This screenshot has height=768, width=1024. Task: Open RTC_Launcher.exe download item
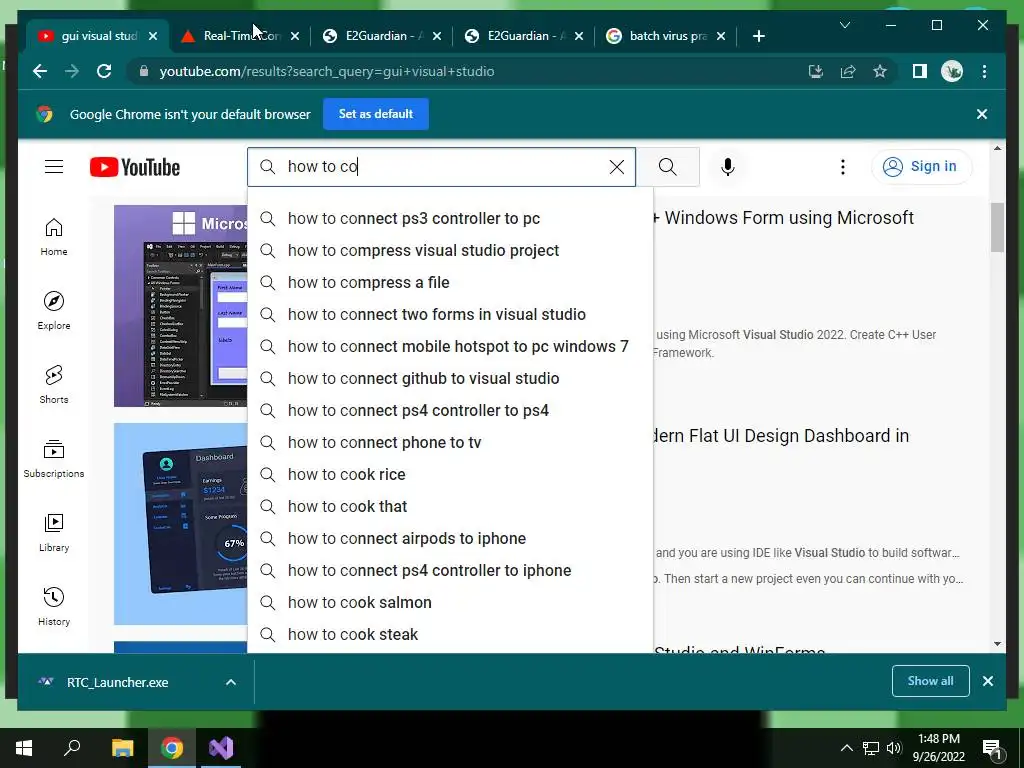(118, 682)
